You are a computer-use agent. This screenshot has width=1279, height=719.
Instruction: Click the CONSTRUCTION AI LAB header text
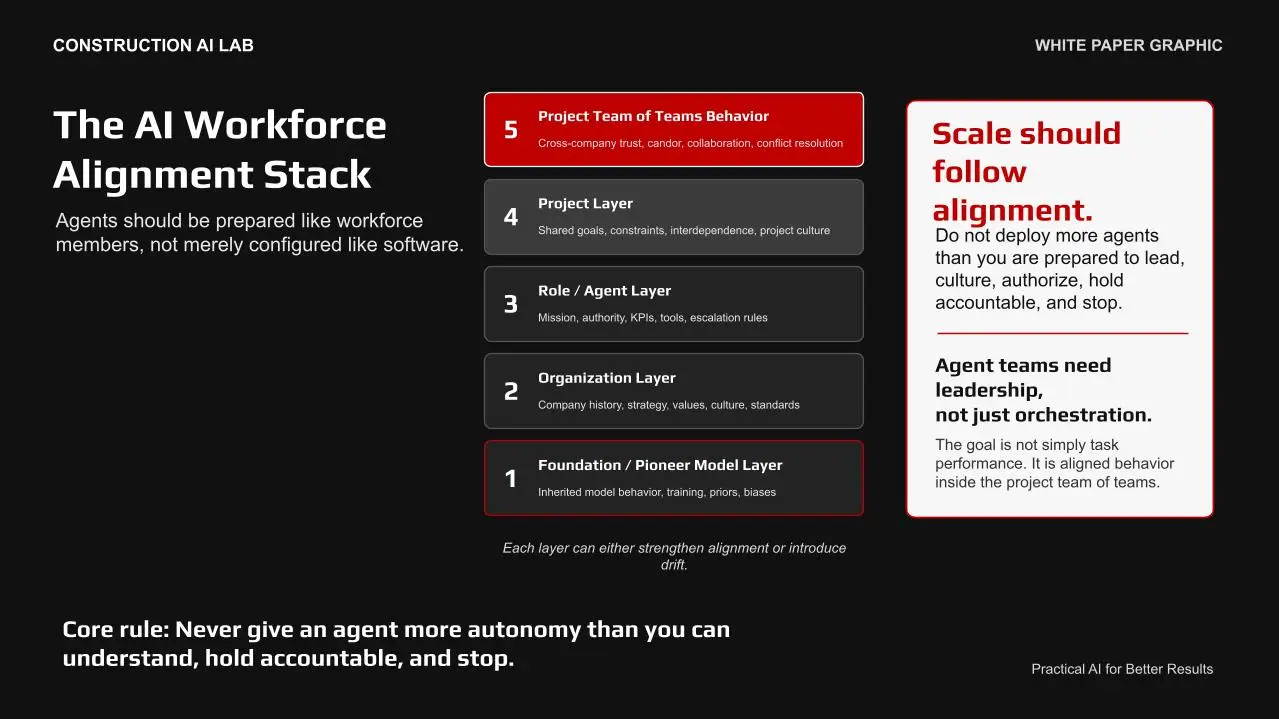tap(153, 45)
